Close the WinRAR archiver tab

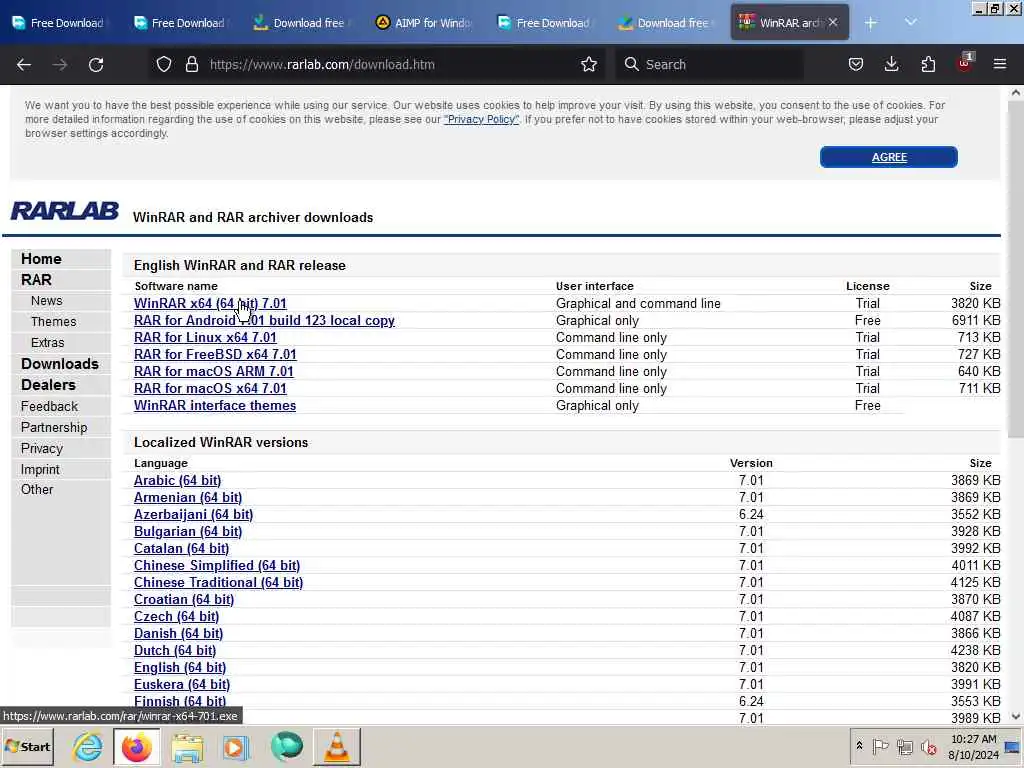coord(833,22)
